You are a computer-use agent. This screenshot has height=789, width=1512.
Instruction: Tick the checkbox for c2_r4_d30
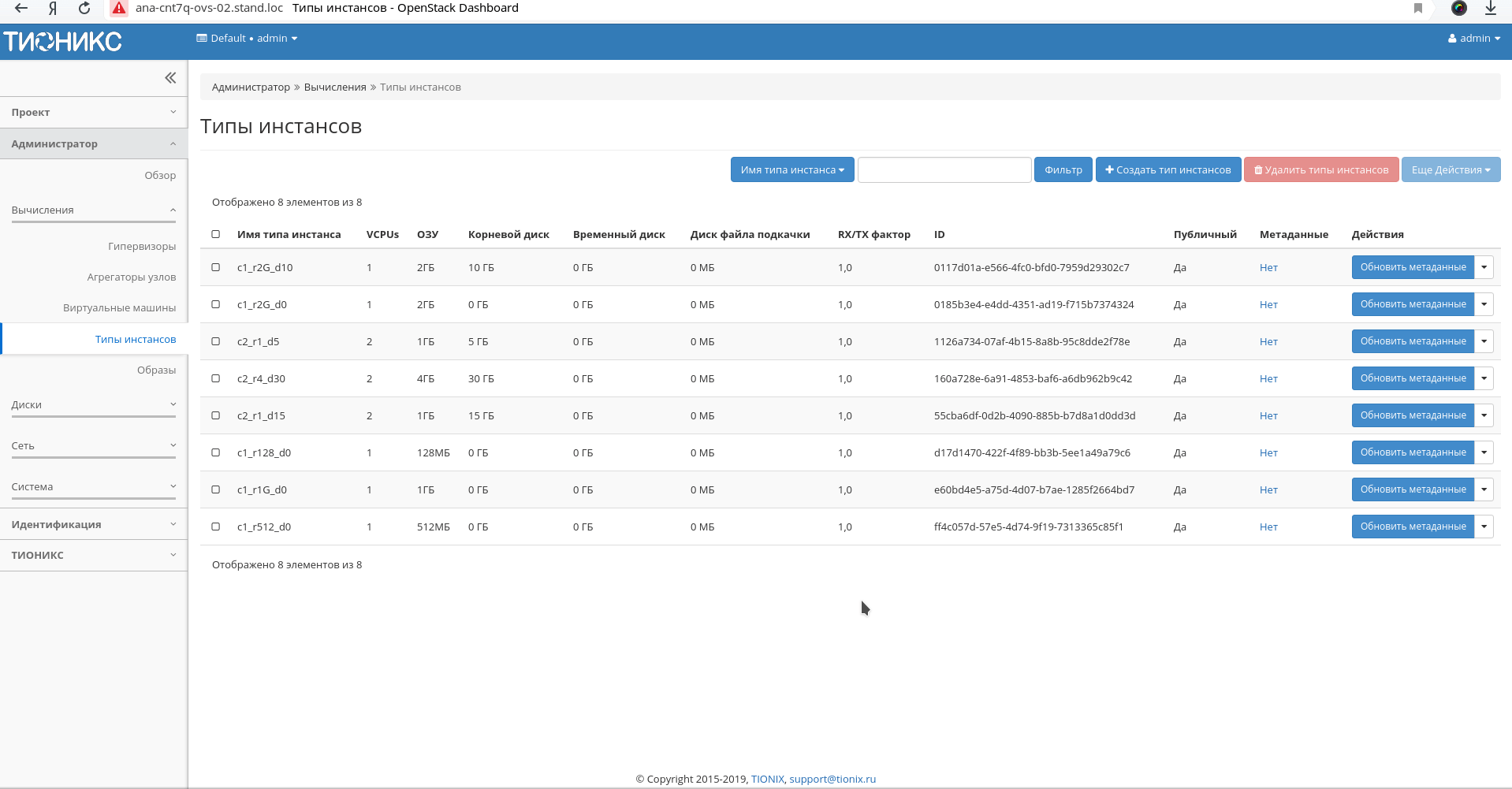(x=216, y=378)
